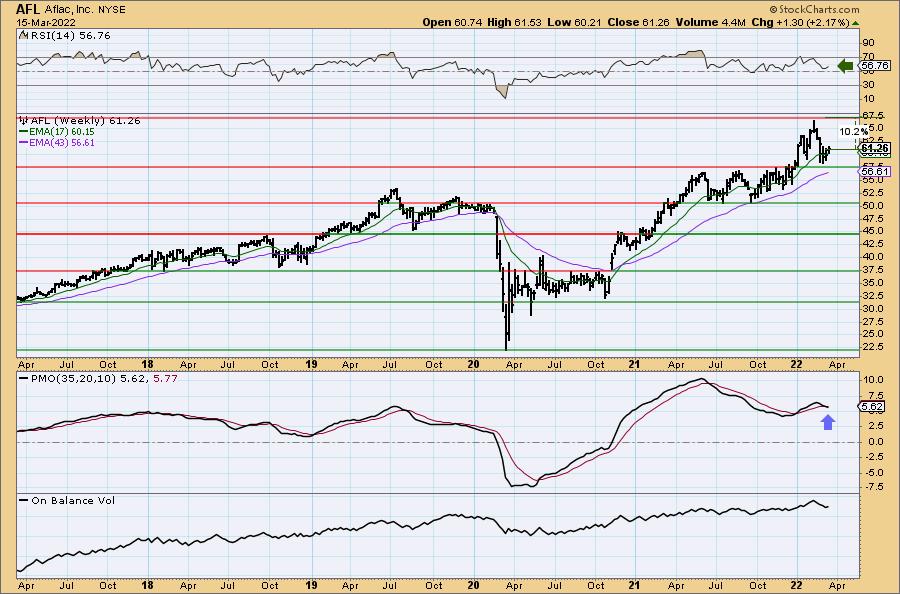Click the green EMA(17) legend line swatch
This screenshot has width=900, height=594.
click(x=23, y=131)
